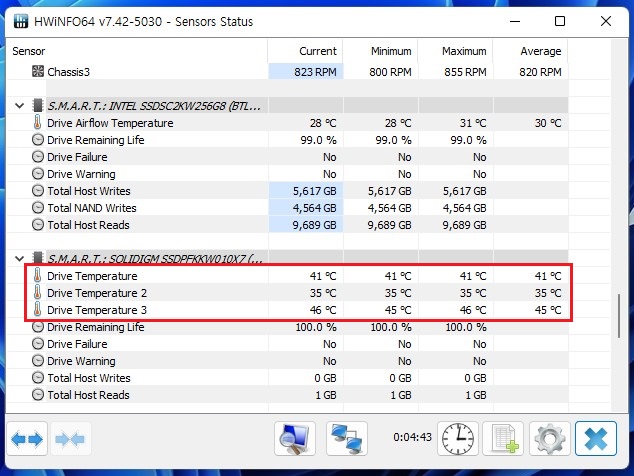Viewport: 634px width, 476px height.
Task: Click clock icon beside INTEL Total Host Reads
Action: 38,224
